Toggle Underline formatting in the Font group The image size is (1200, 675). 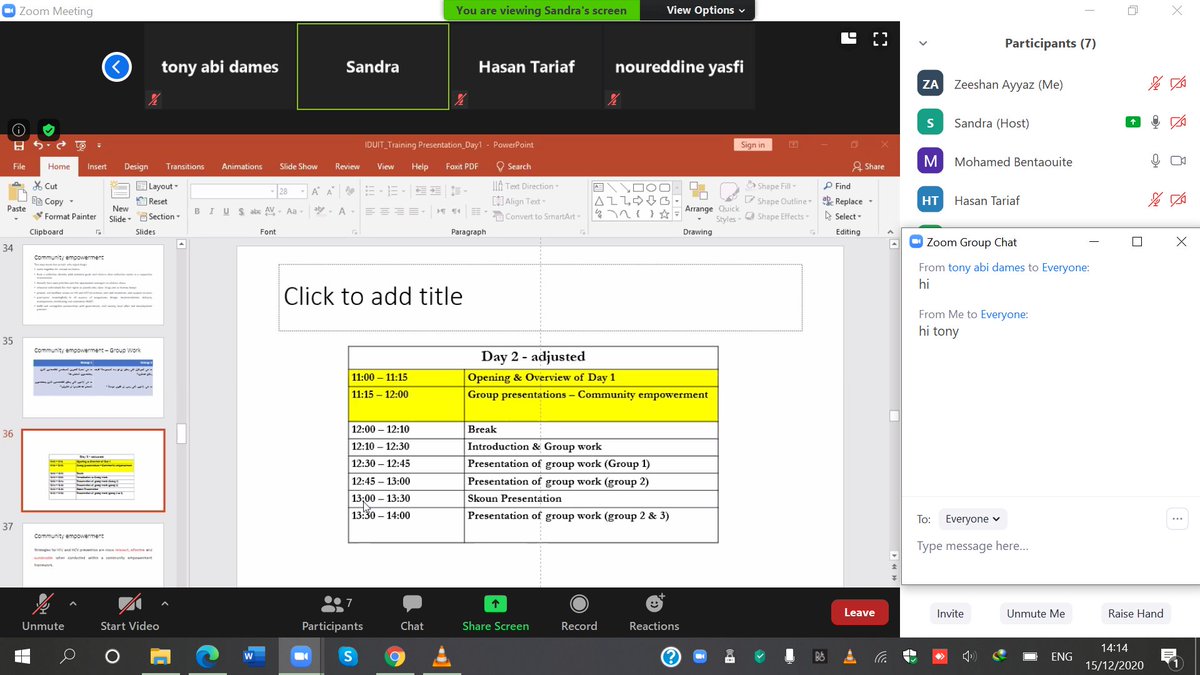[225, 211]
